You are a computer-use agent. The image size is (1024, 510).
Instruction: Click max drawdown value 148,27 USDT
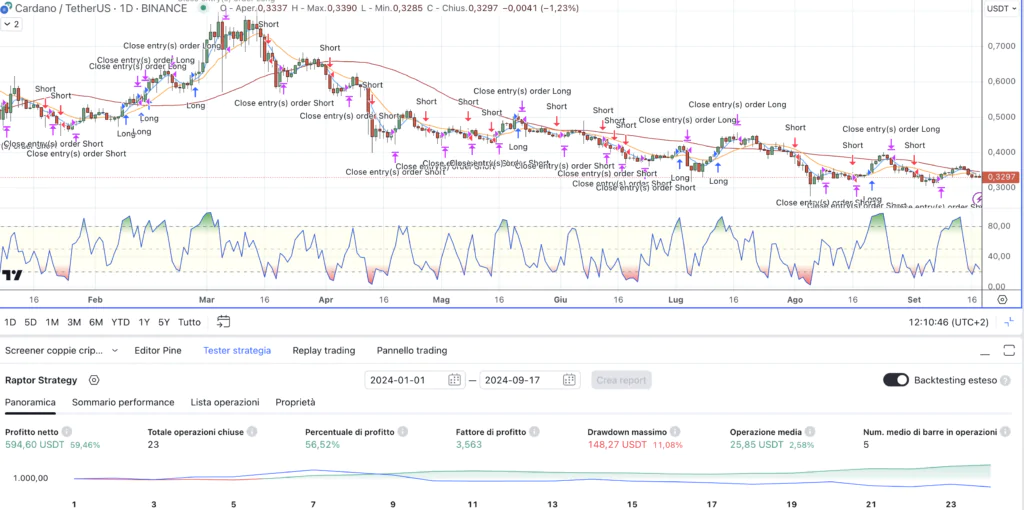(x=617, y=445)
